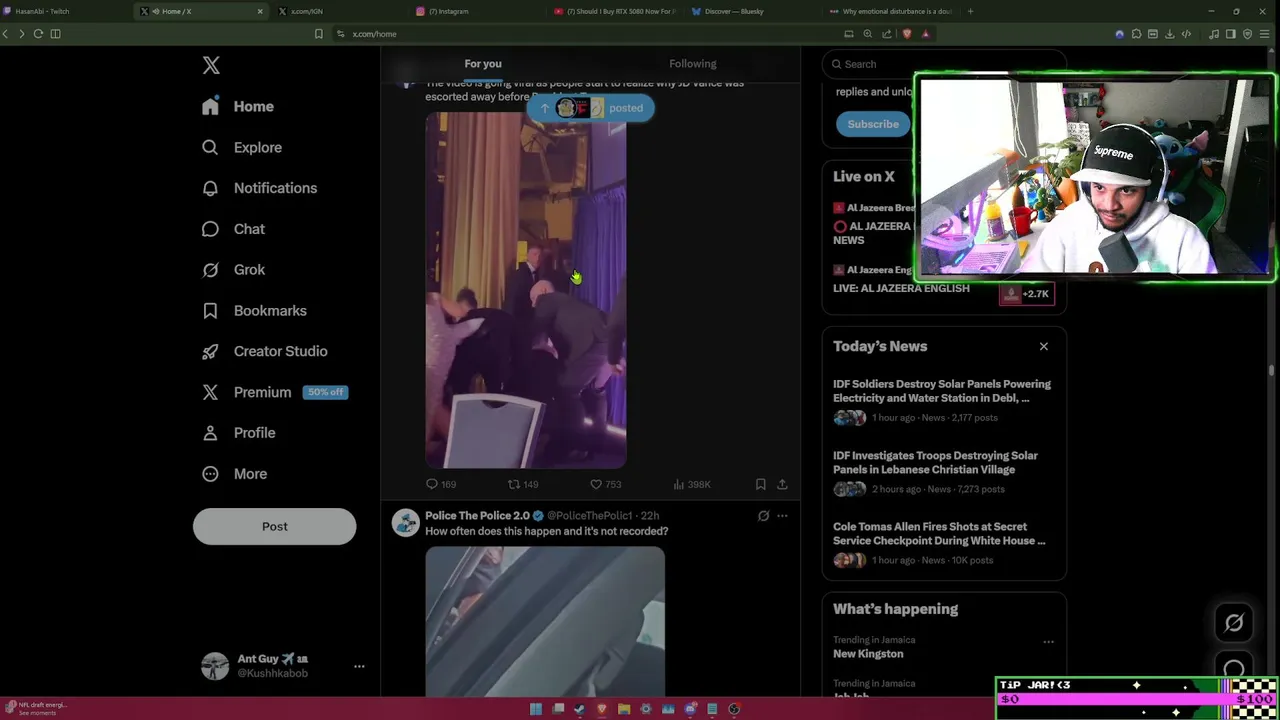1280x720 pixels.
Task: Bookmark the post with 398K views
Action: click(x=760, y=484)
